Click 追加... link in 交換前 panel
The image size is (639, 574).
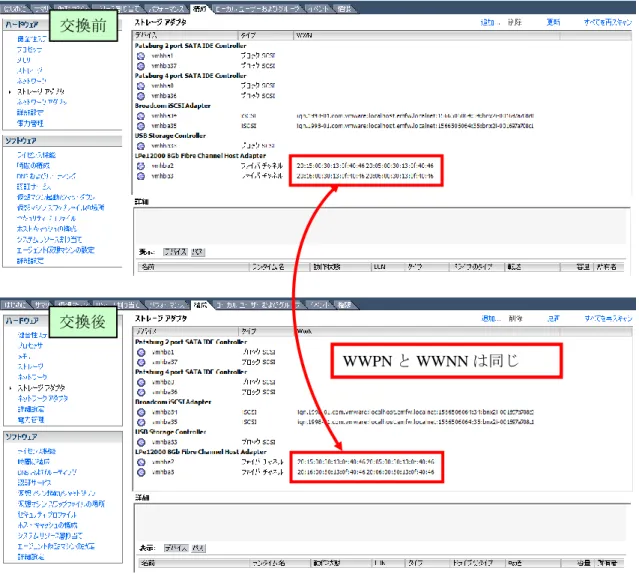pyautogui.click(x=488, y=22)
